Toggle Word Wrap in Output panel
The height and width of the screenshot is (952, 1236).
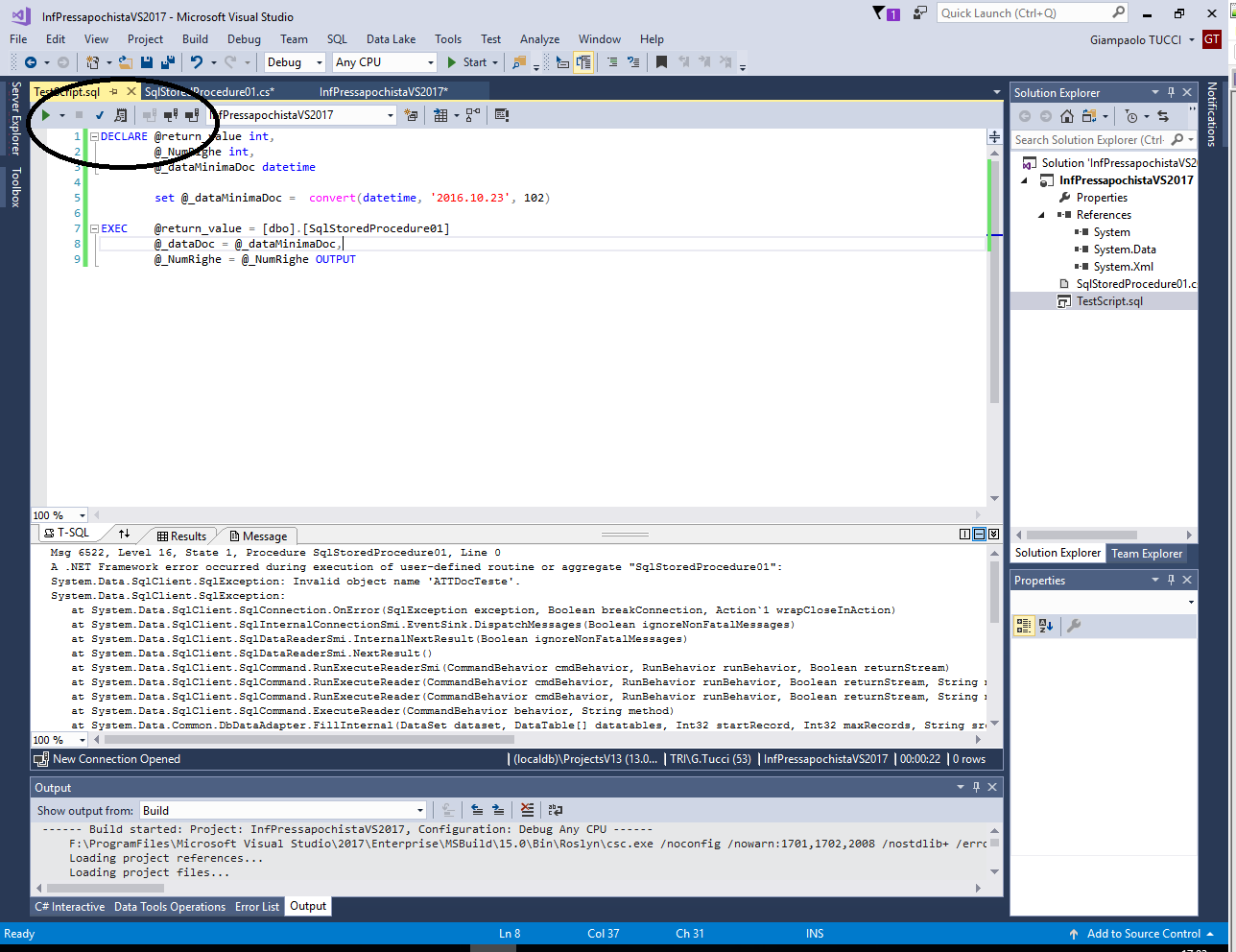555,810
